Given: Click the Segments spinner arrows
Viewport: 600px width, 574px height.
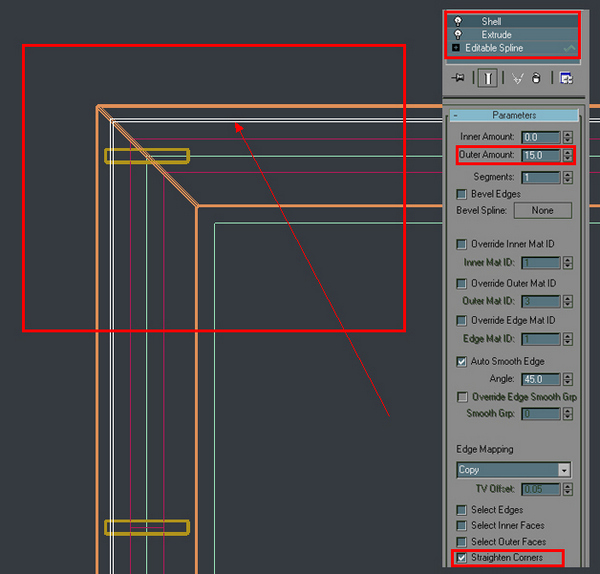Looking at the screenshot, I should 568,177.
